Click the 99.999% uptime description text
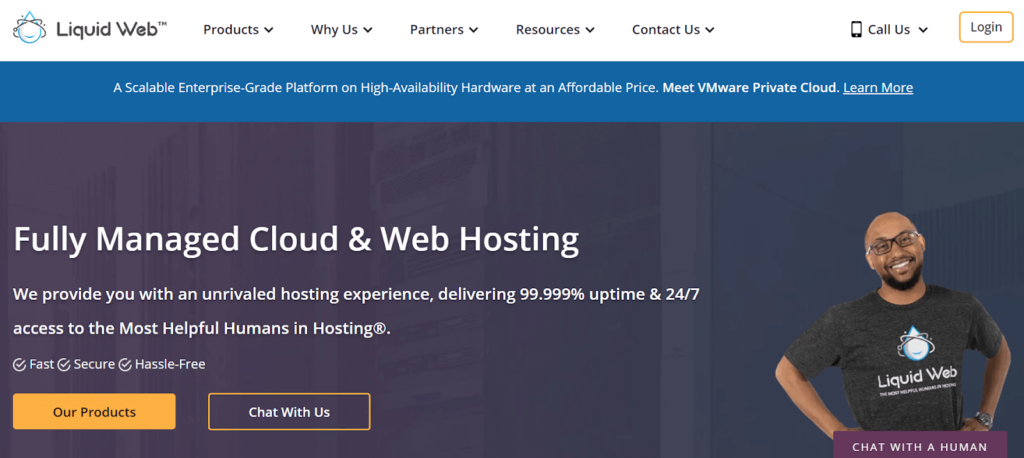Image resolution: width=1024 pixels, height=458 pixels. (356, 311)
